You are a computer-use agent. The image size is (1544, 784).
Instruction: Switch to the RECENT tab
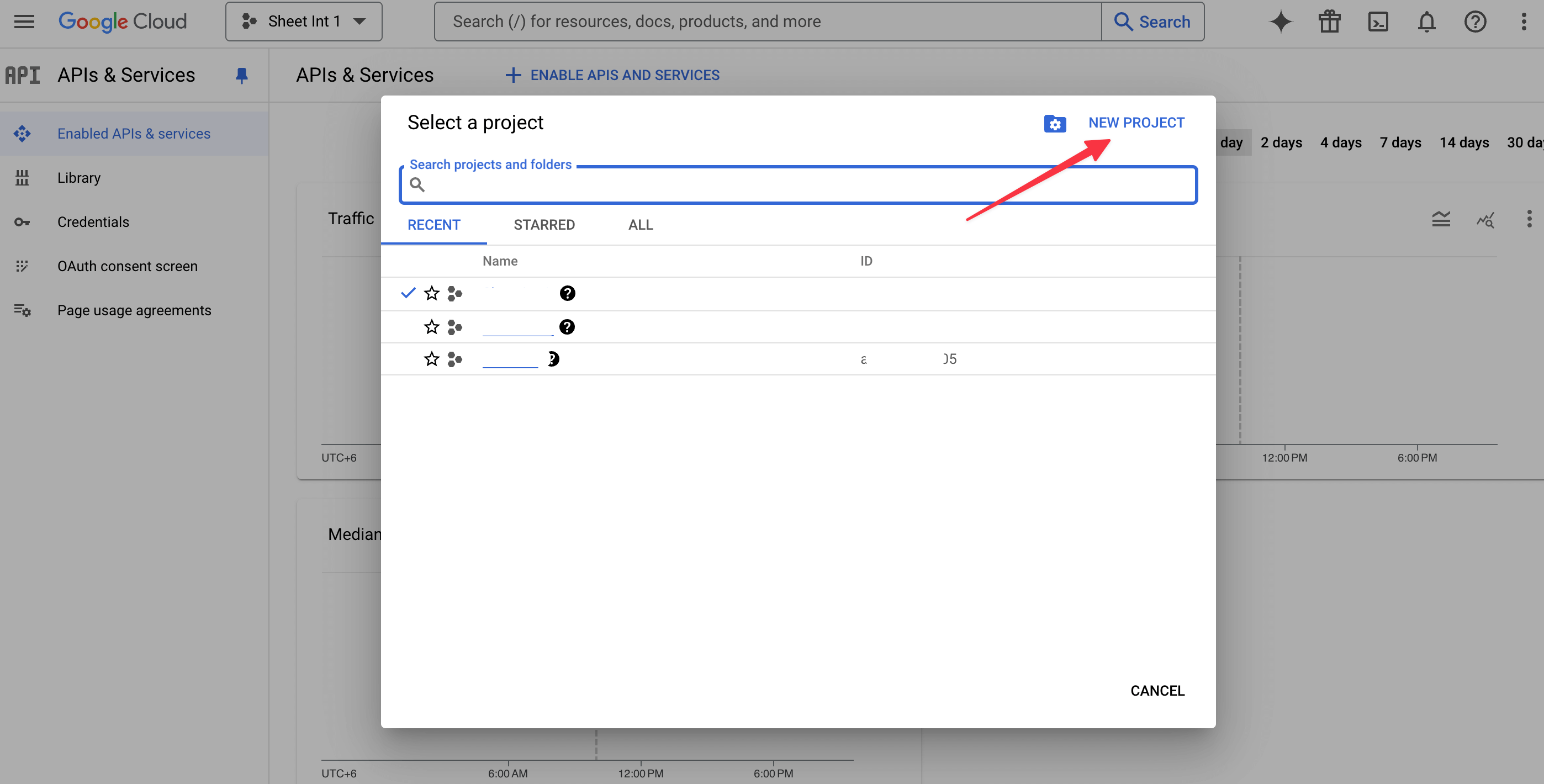pos(434,225)
